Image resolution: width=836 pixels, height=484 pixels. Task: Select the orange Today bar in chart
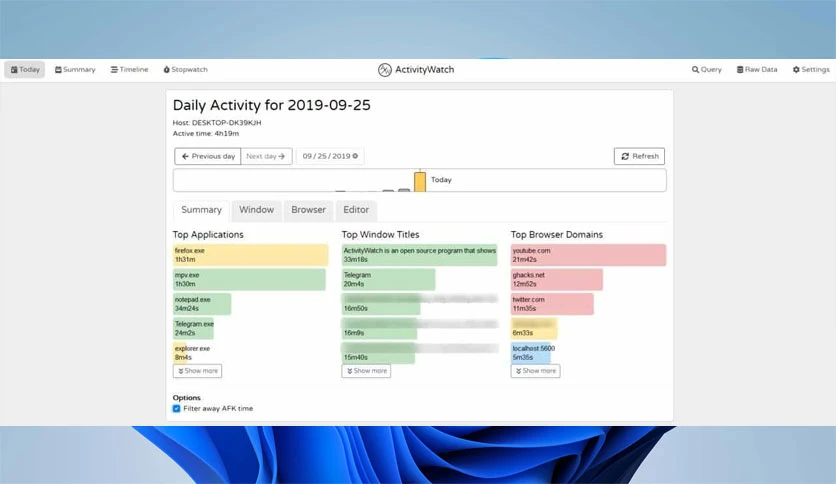point(420,181)
